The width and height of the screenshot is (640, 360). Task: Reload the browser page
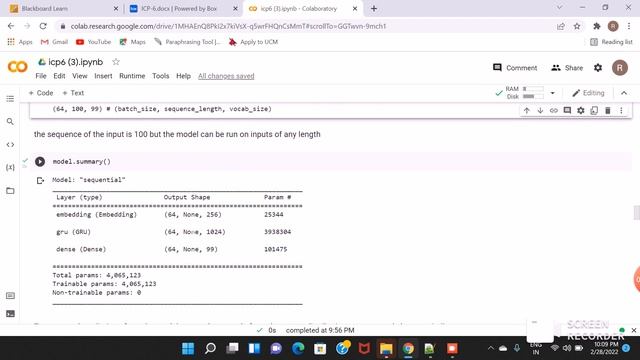tap(43, 26)
